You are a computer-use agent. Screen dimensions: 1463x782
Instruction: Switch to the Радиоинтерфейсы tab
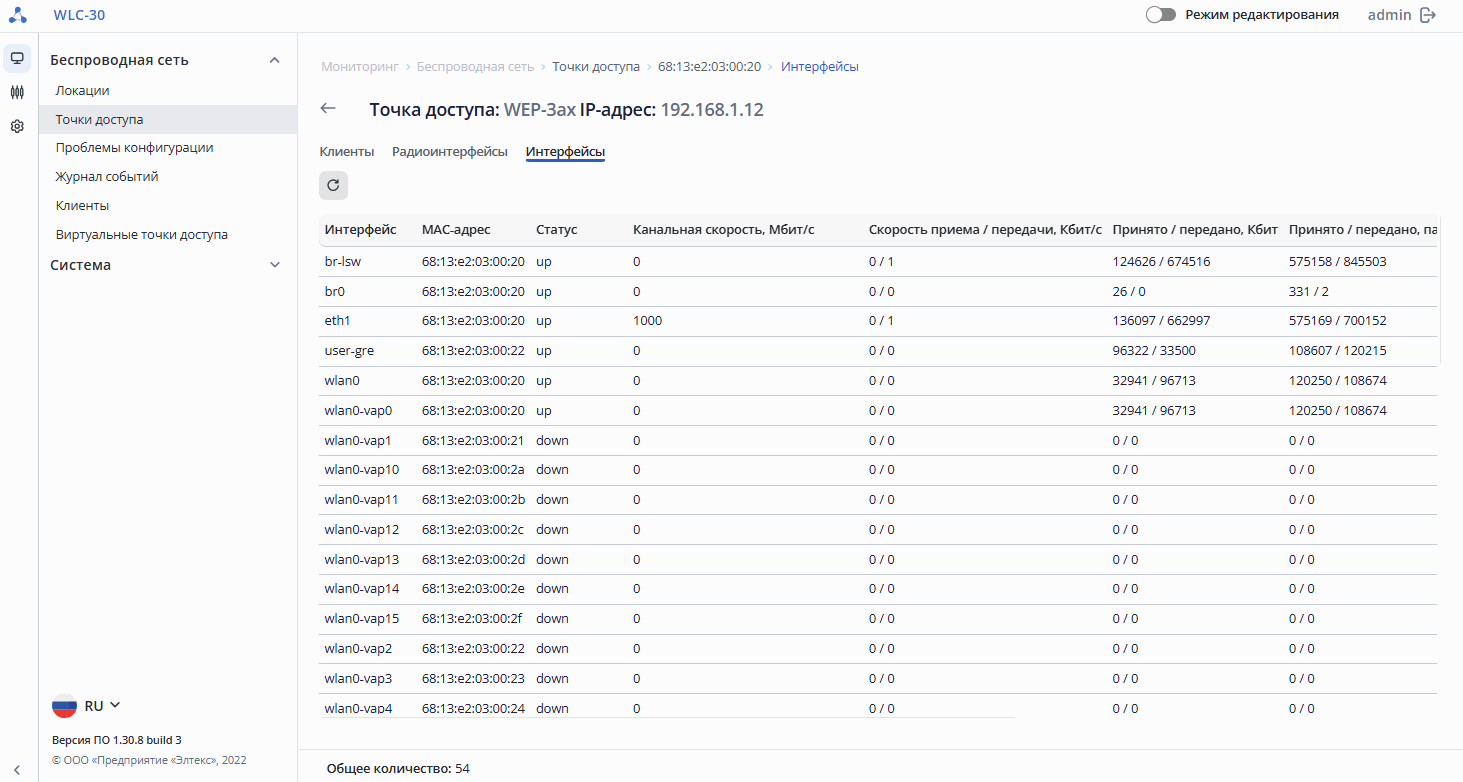coord(449,152)
